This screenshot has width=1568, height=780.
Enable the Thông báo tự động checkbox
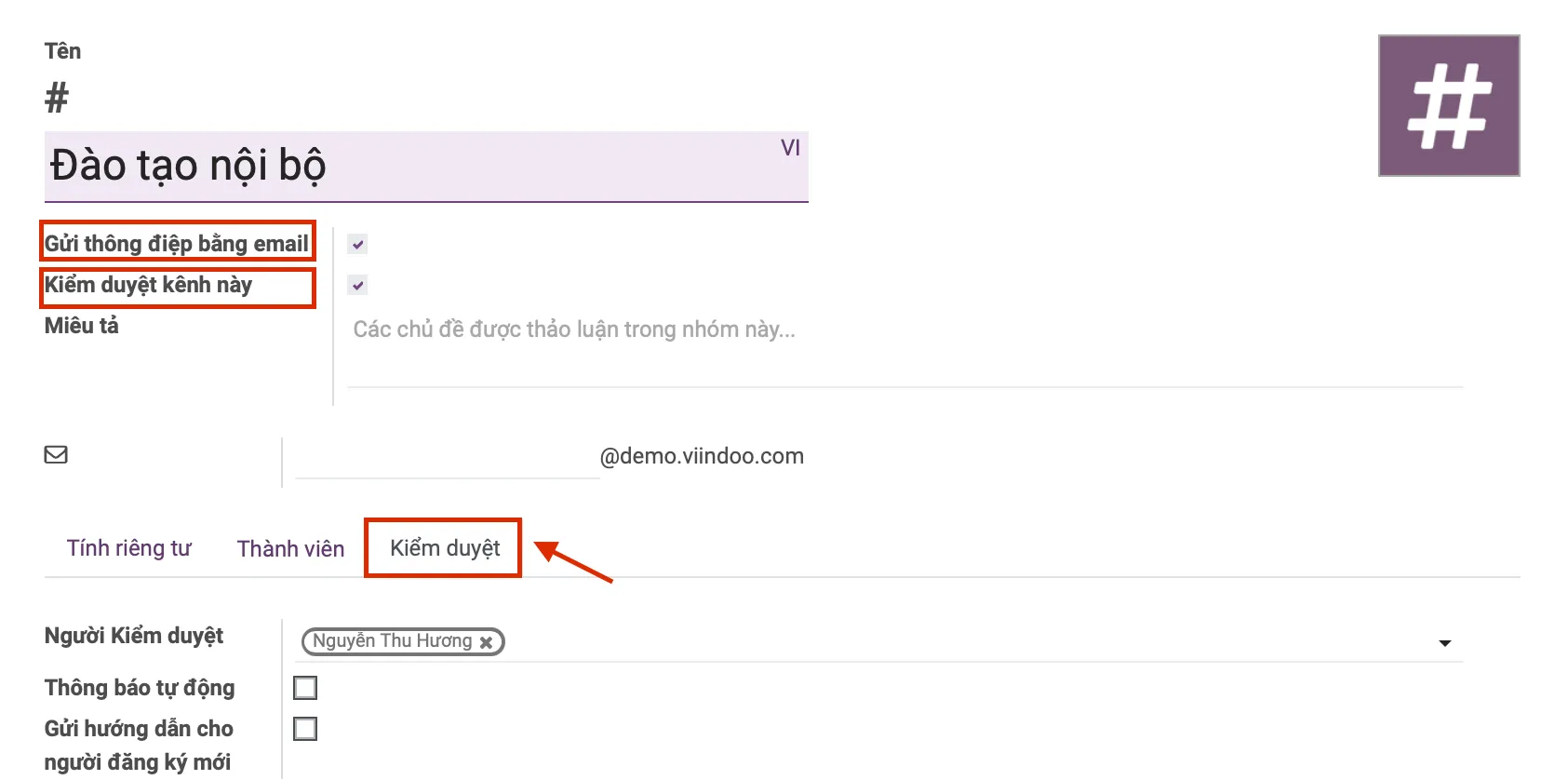click(305, 688)
